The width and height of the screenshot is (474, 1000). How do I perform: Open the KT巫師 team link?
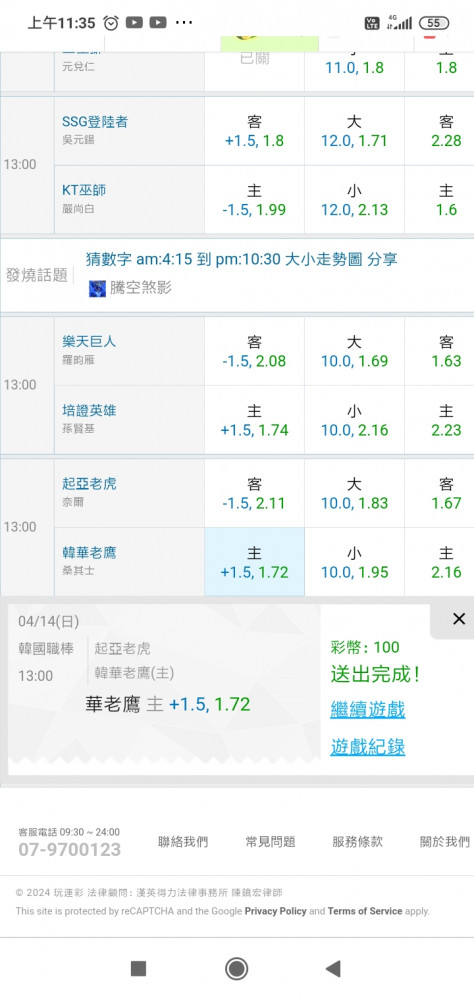[x=84, y=190]
